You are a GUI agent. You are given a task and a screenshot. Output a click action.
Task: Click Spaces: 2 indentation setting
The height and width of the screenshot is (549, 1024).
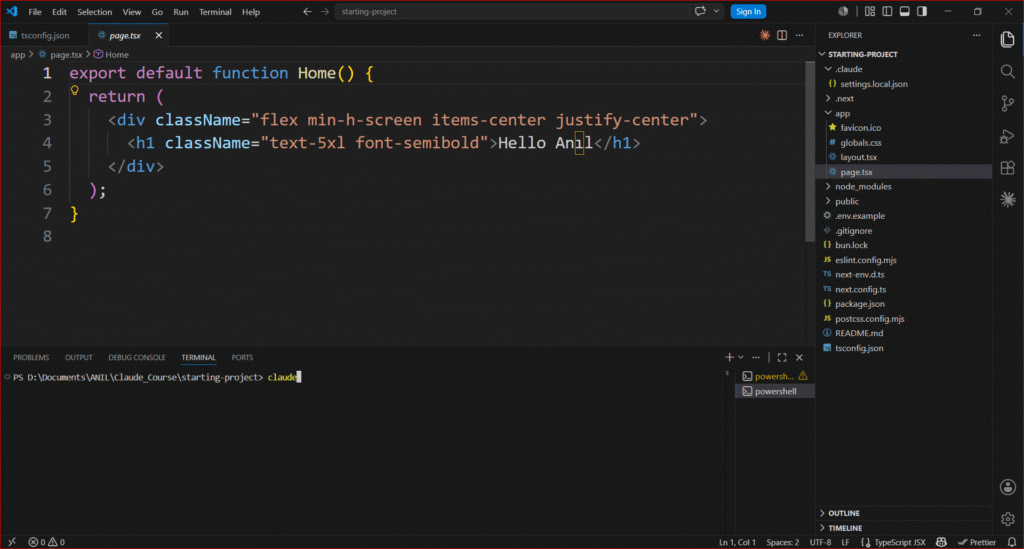pyautogui.click(x=782, y=542)
